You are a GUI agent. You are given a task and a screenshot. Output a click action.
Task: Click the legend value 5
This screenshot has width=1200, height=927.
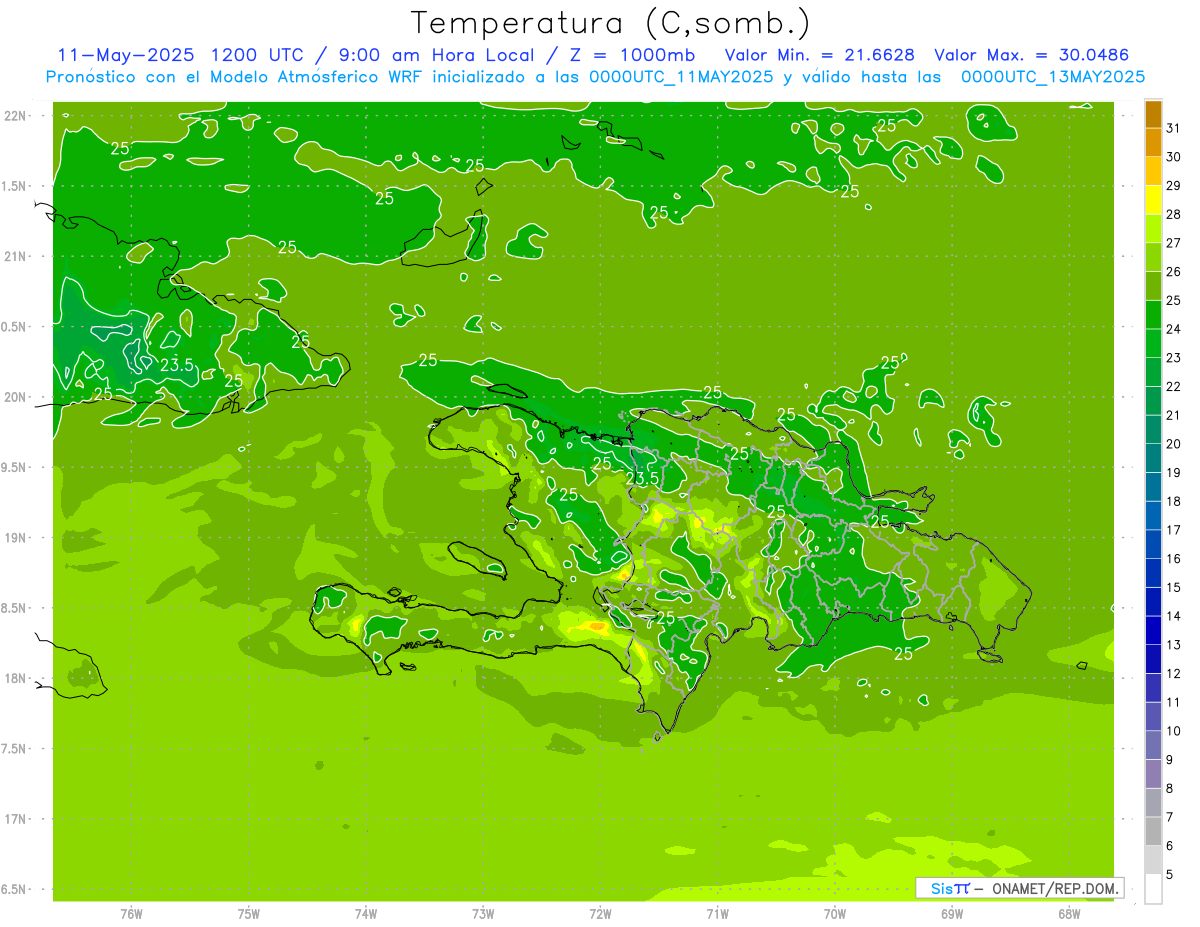tap(1170, 875)
